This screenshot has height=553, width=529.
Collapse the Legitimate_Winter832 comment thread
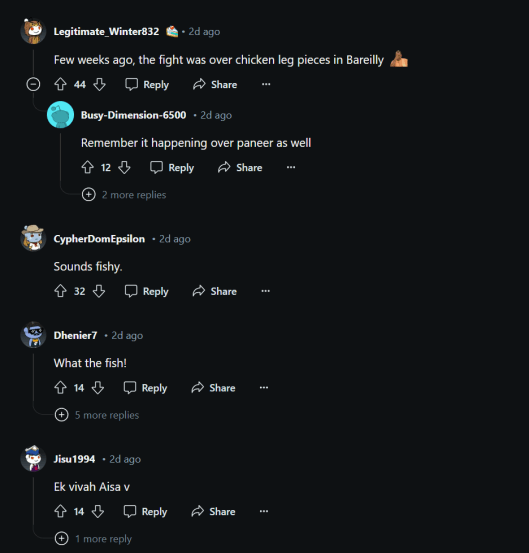click(33, 84)
